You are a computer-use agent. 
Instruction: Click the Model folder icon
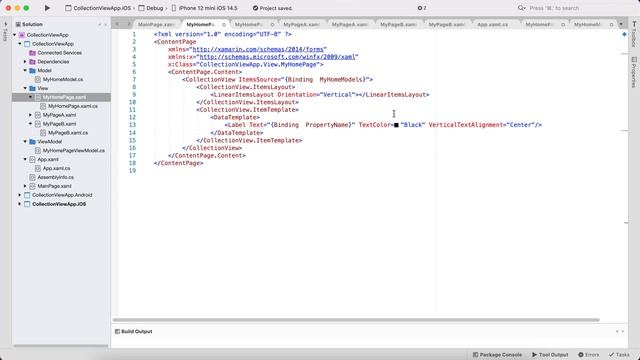[x=33, y=71]
